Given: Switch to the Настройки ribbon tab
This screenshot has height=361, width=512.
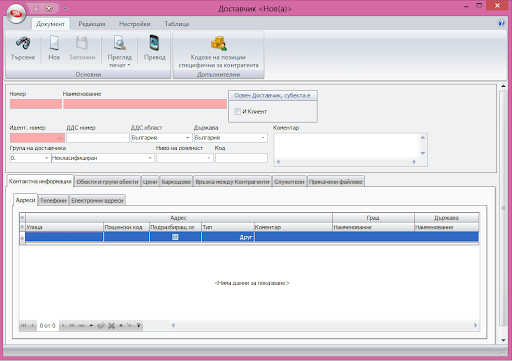Looking at the screenshot, I should 135,24.
